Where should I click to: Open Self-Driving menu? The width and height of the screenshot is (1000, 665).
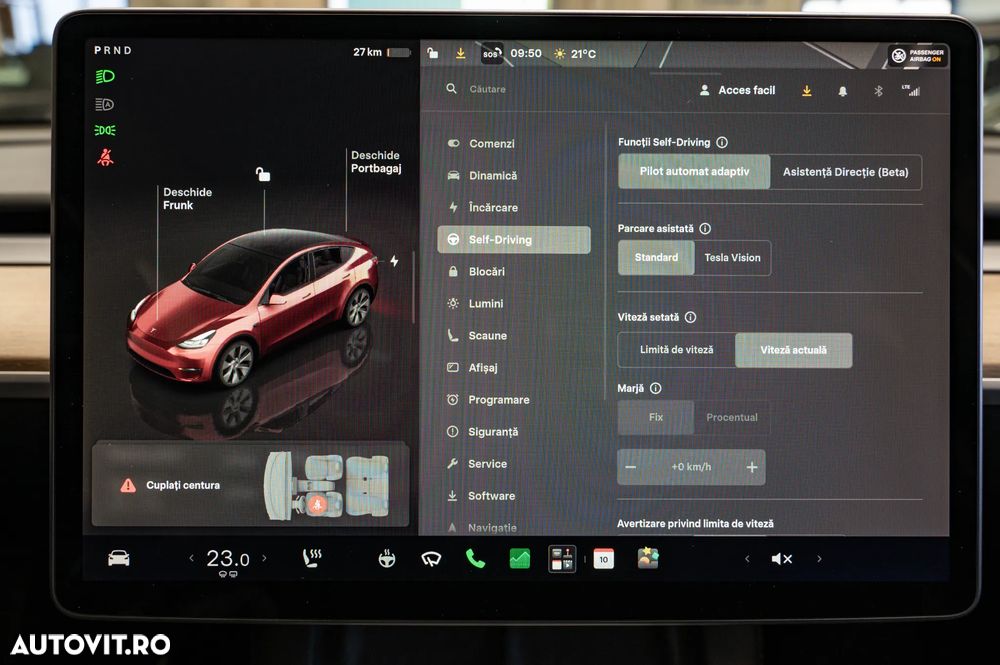[x=514, y=240]
